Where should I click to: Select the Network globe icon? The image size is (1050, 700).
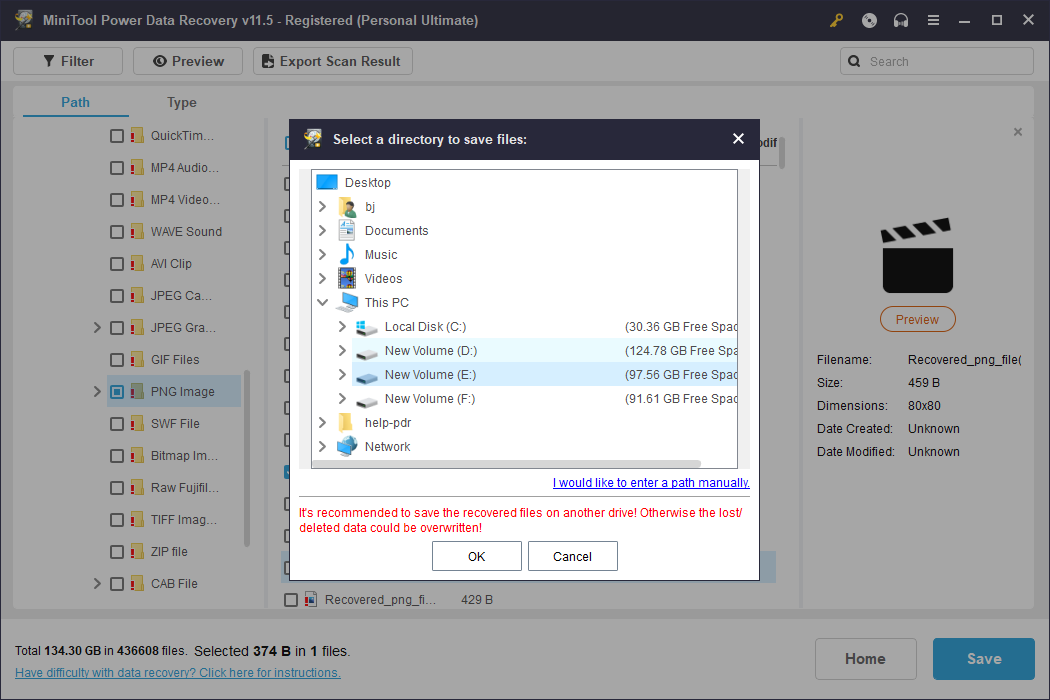point(347,446)
